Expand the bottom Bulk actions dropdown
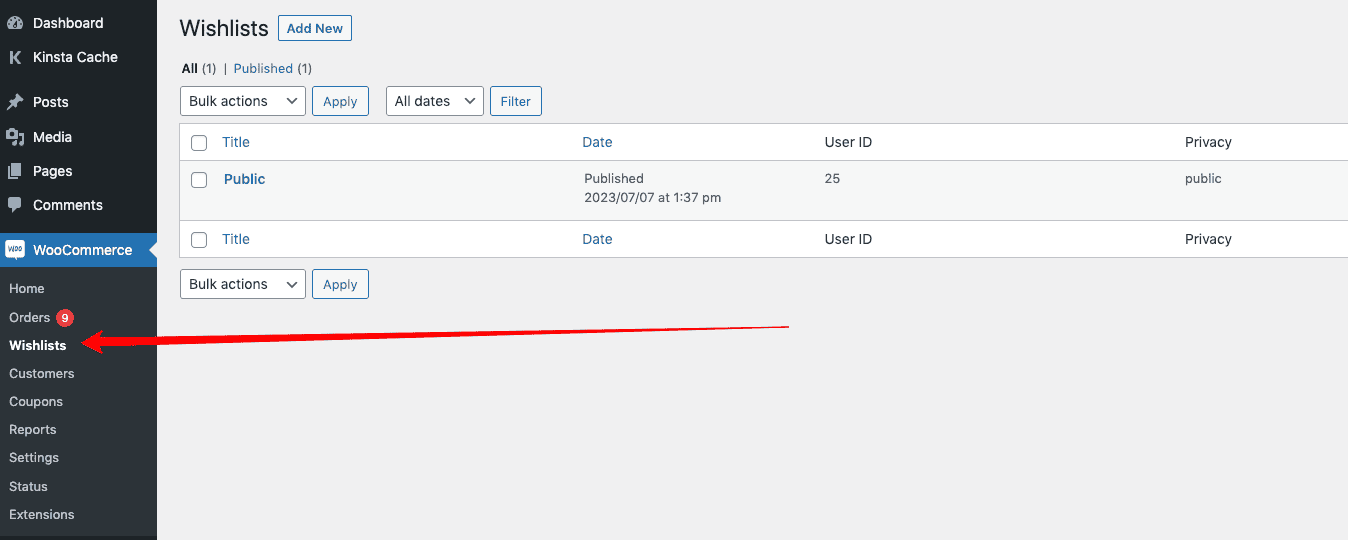Image resolution: width=1348 pixels, height=540 pixels. [243, 284]
